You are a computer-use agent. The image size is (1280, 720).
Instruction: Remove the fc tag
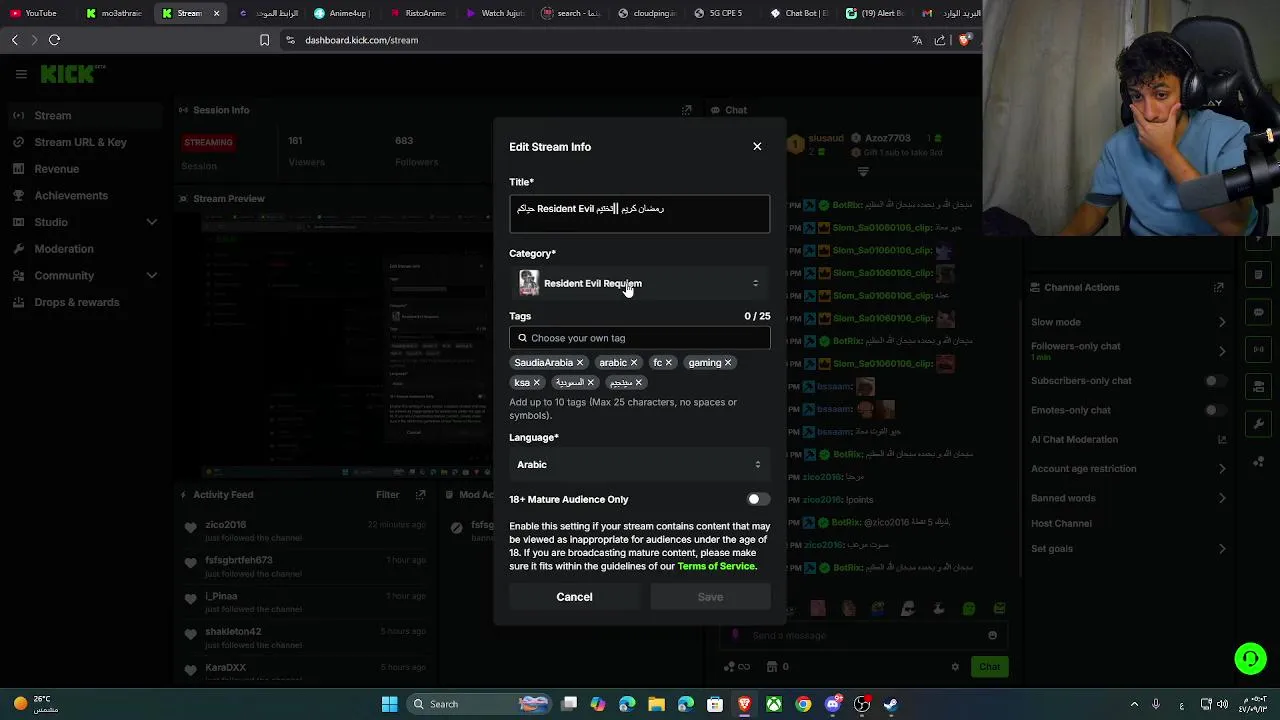pyautogui.click(x=668, y=363)
